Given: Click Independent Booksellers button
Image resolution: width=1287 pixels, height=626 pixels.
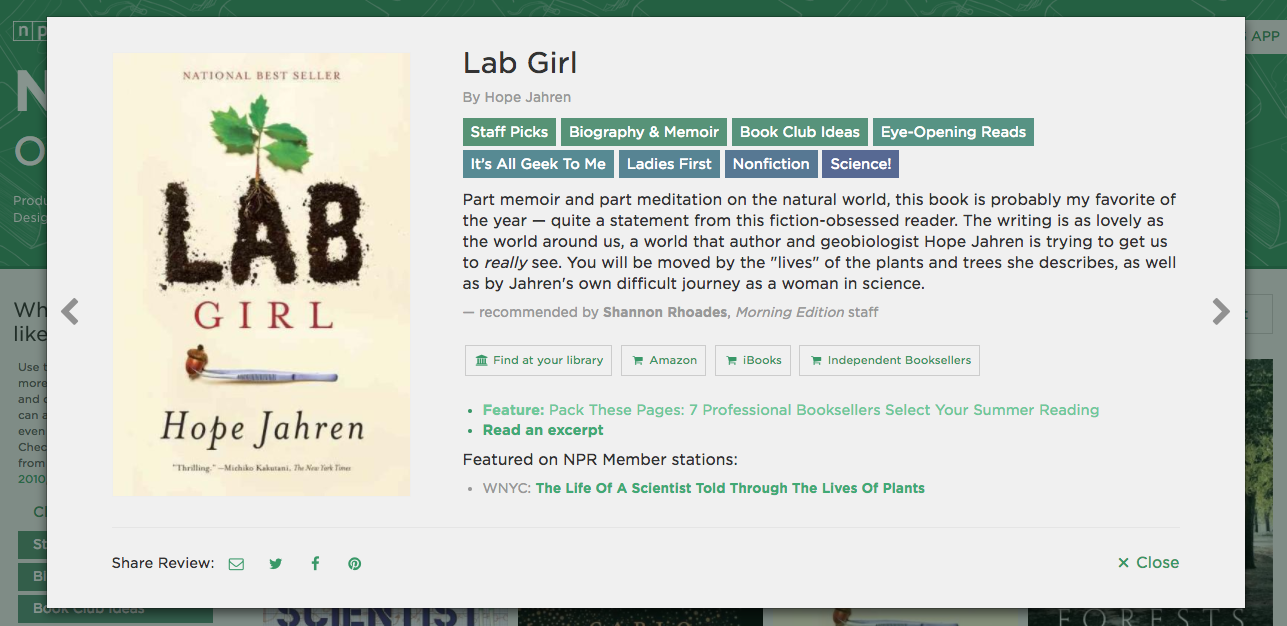Looking at the screenshot, I should (889, 360).
